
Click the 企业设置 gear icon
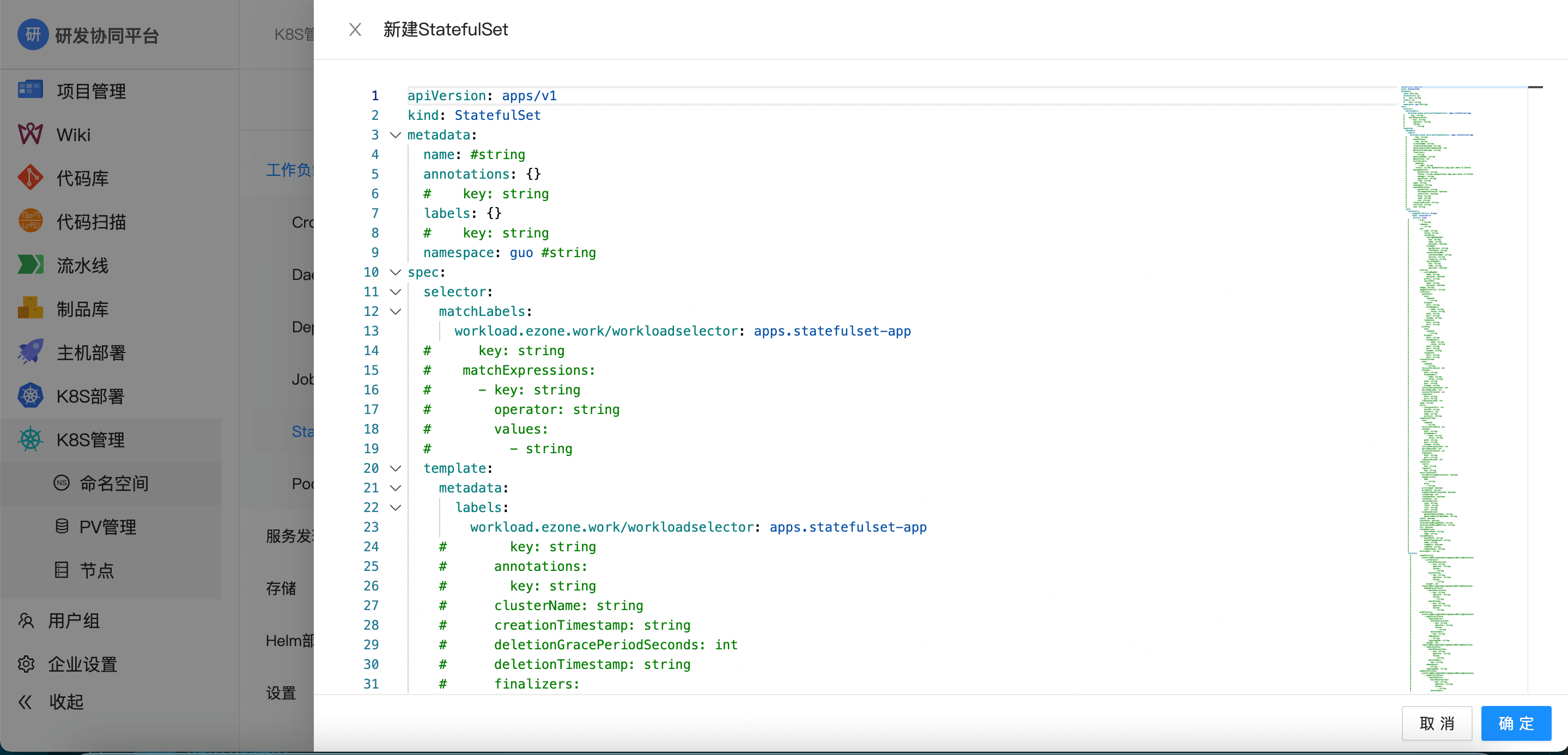26,663
